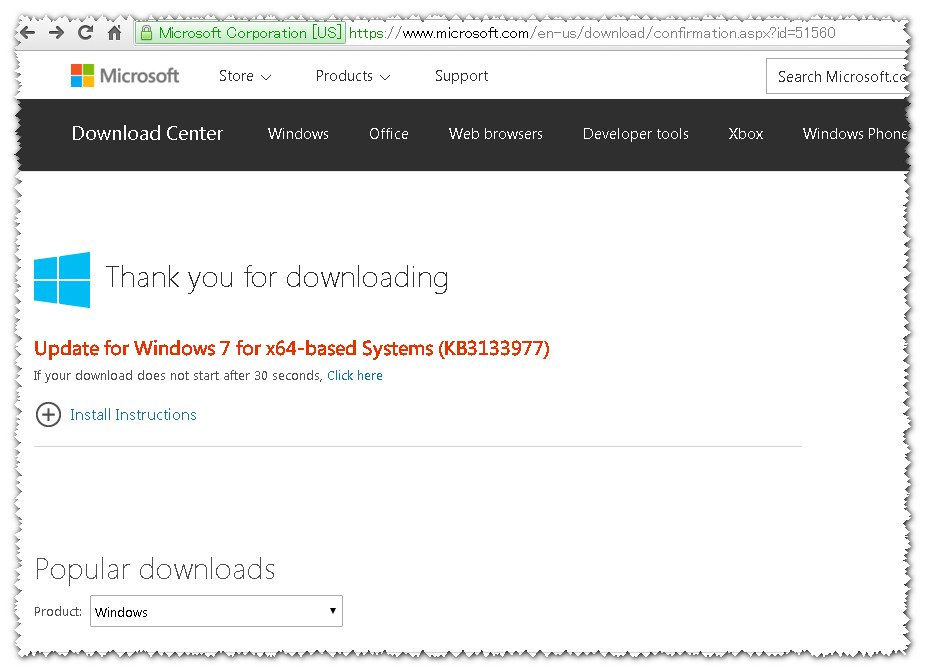Click the Download Center title link
The height and width of the screenshot is (672, 926).
click(x=147, y=133)
